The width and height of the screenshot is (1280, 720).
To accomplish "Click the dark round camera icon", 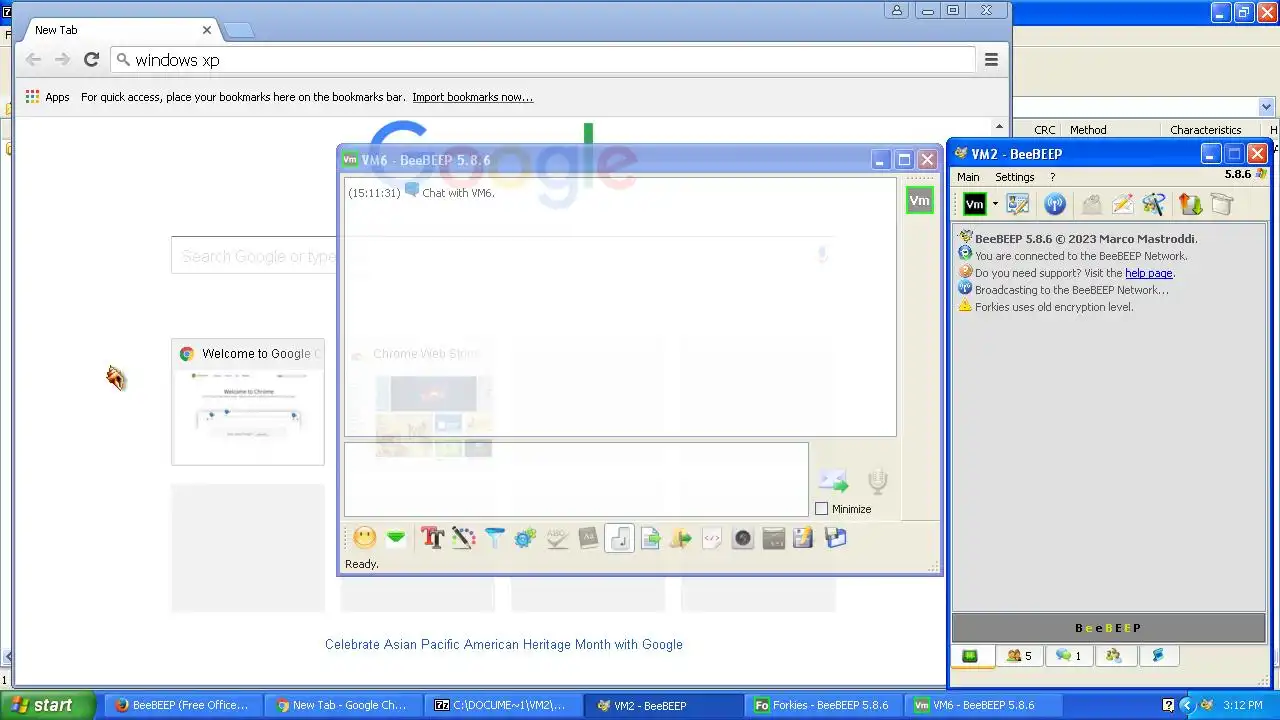I will coord(743,538).
